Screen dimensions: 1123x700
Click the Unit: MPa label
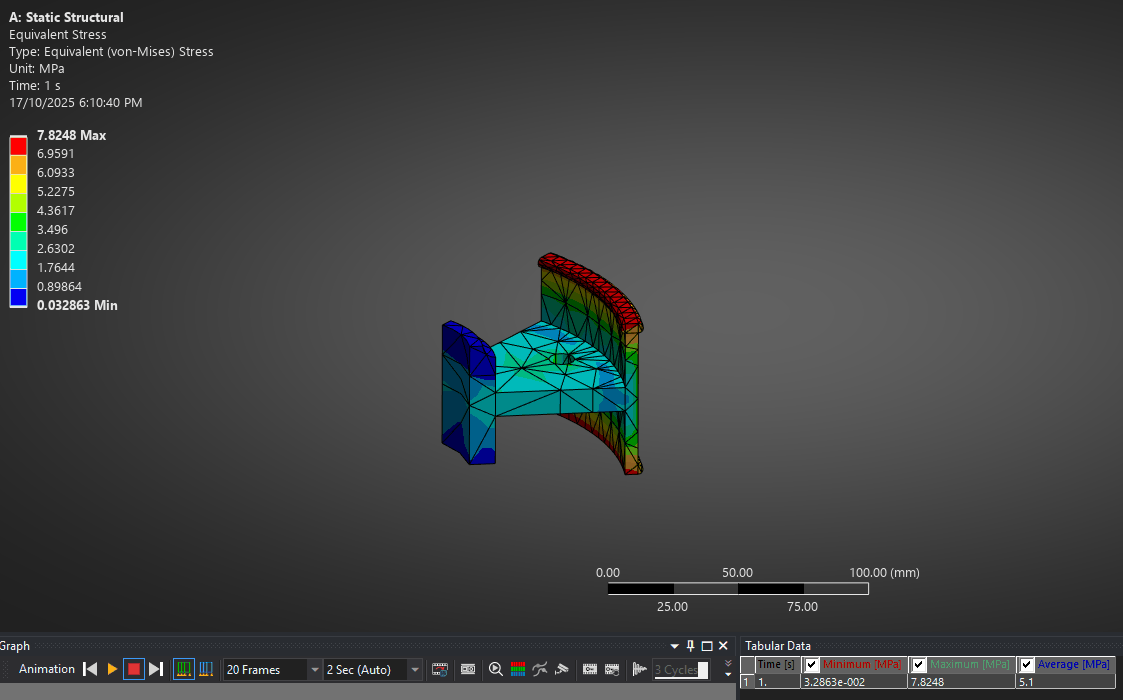pos(37,69)
